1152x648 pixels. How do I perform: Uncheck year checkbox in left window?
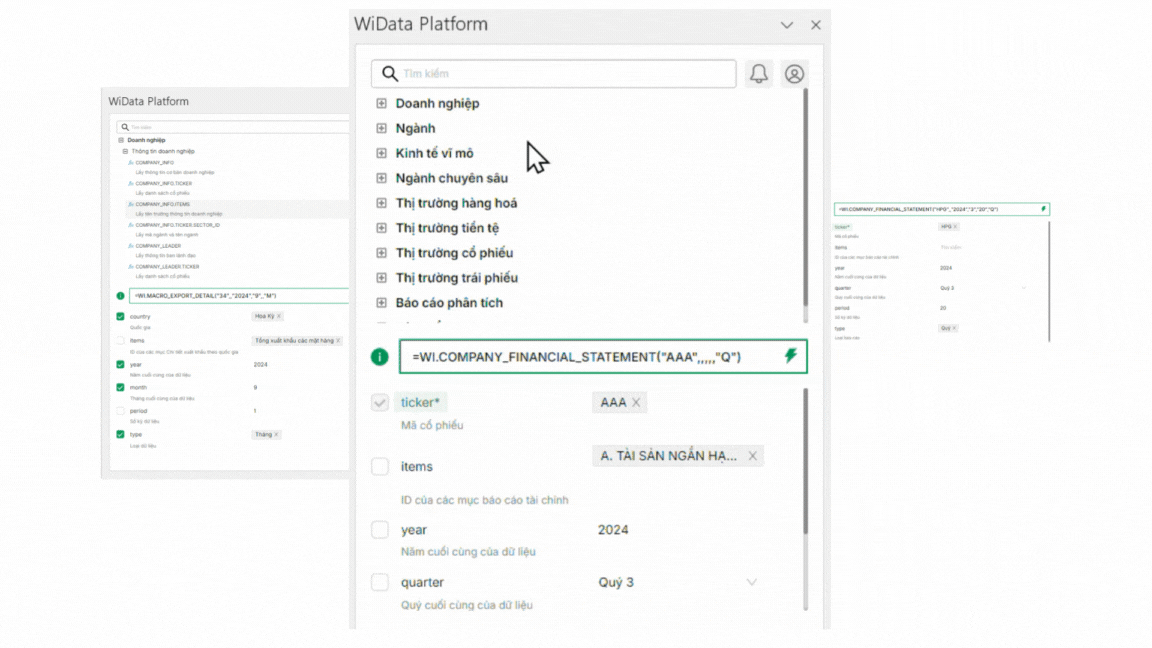pyautogui.click(x=120, y=364)
